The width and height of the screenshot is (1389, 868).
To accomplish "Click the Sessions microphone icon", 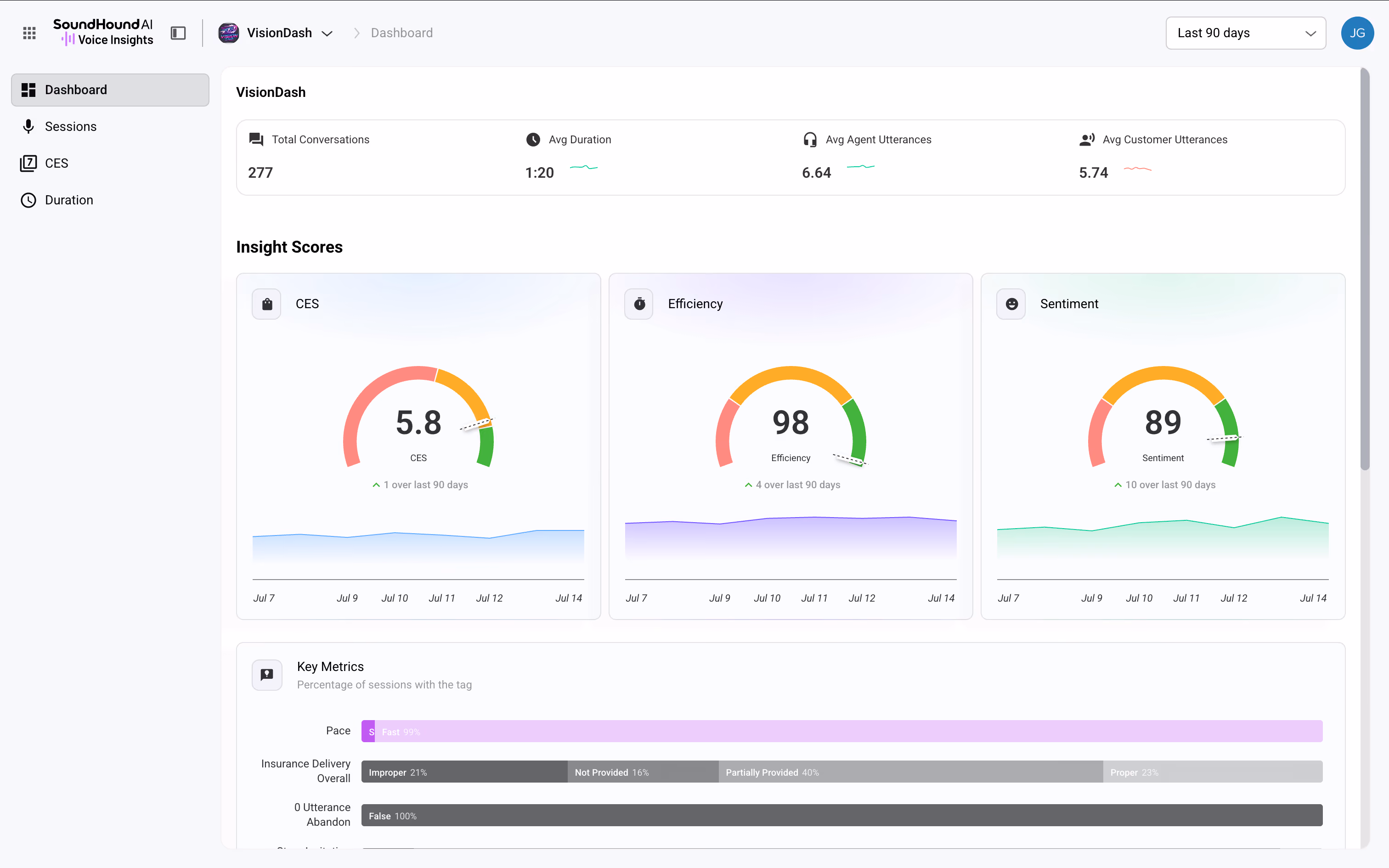I will pyautogui.click(x=28, y=126).
